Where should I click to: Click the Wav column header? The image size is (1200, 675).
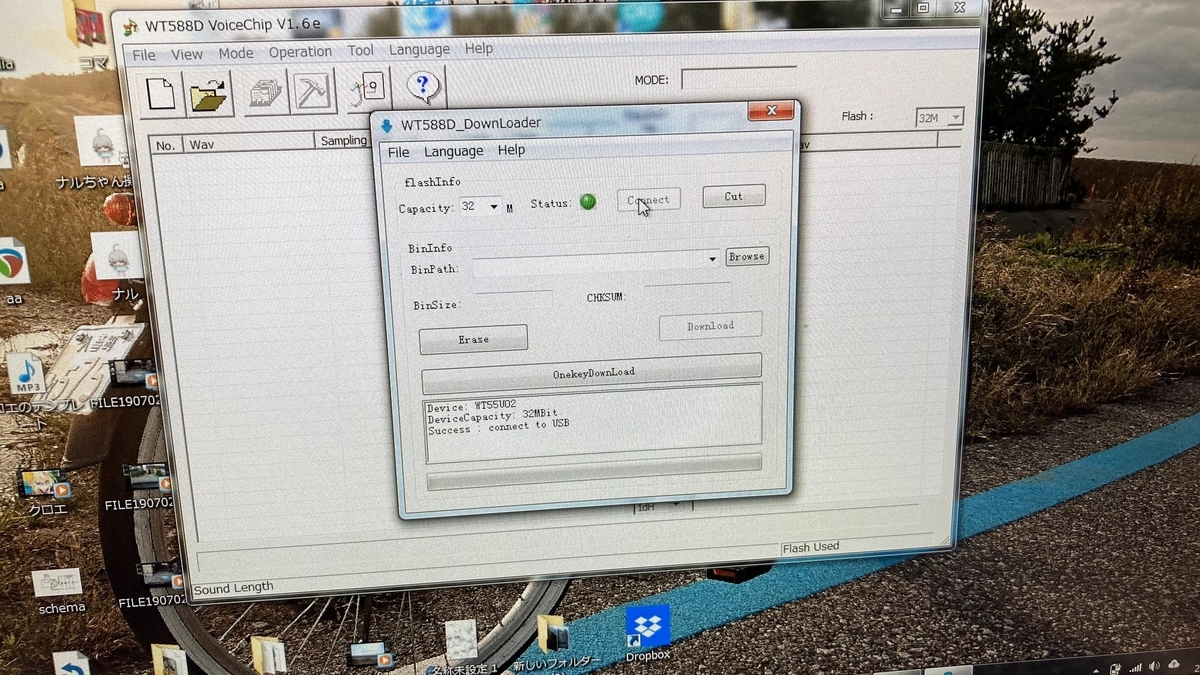click(249, 144)
